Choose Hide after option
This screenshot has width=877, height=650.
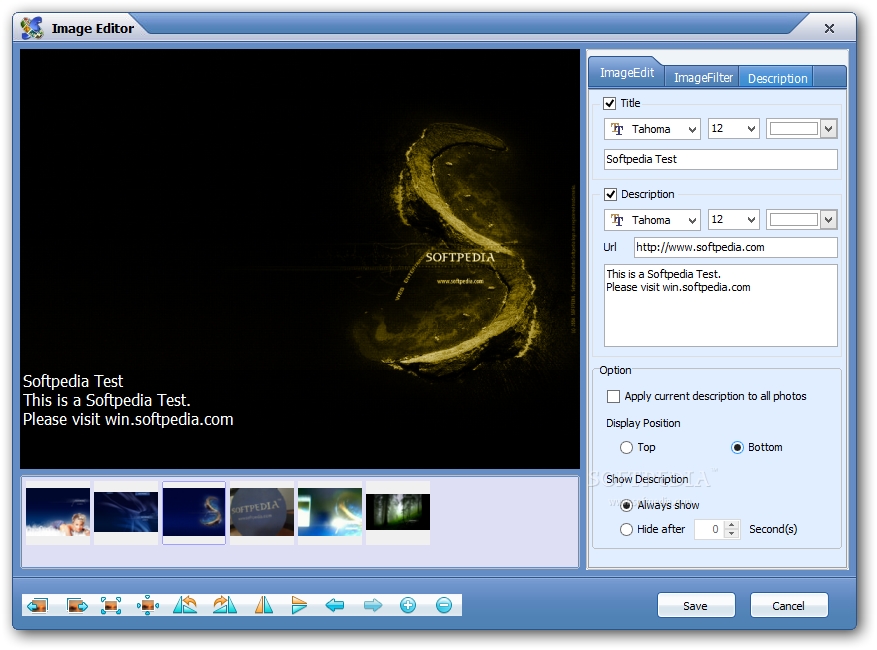pyautogui.click(x=626, y=529)
